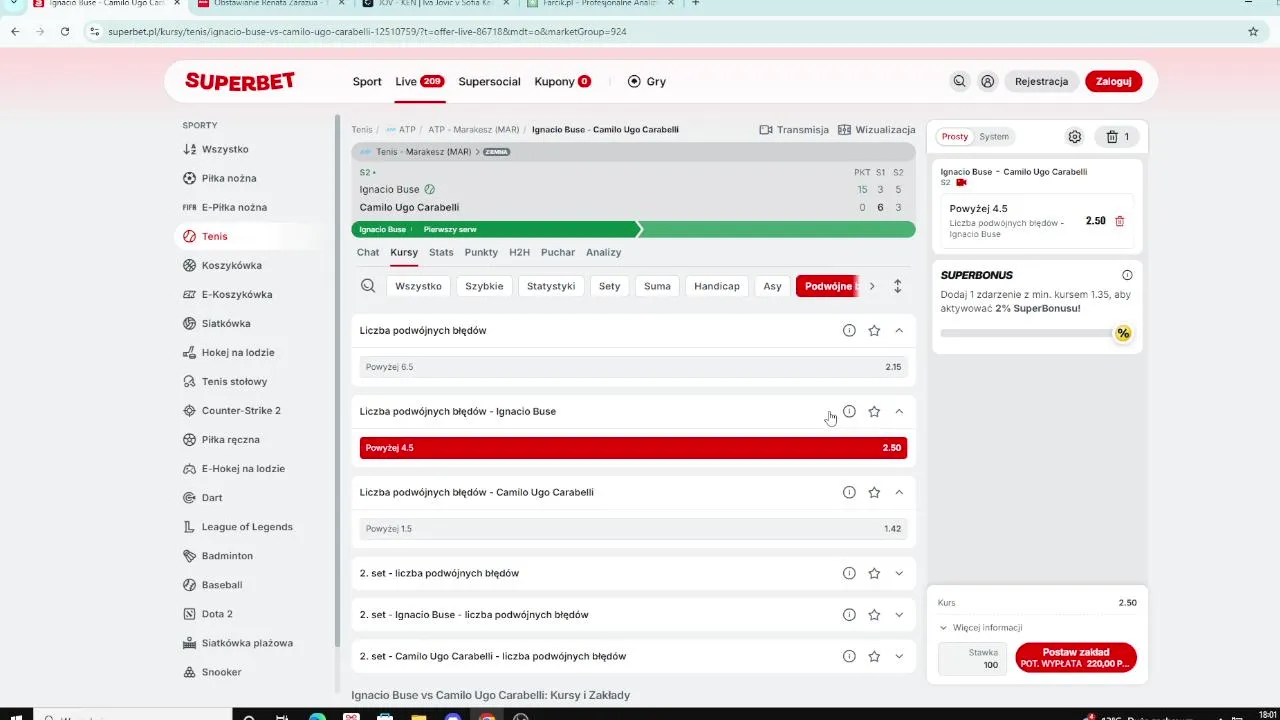The image size is (1280, 720).
Task: Select Piłka nożna in sports sidebar
Action: click(229, 178)
